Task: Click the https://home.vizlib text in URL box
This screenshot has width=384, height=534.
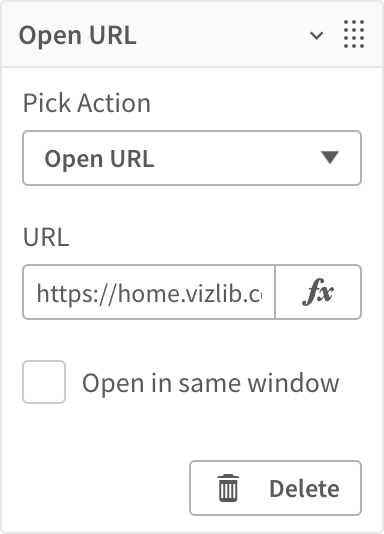Action: [x=149, y=293]
